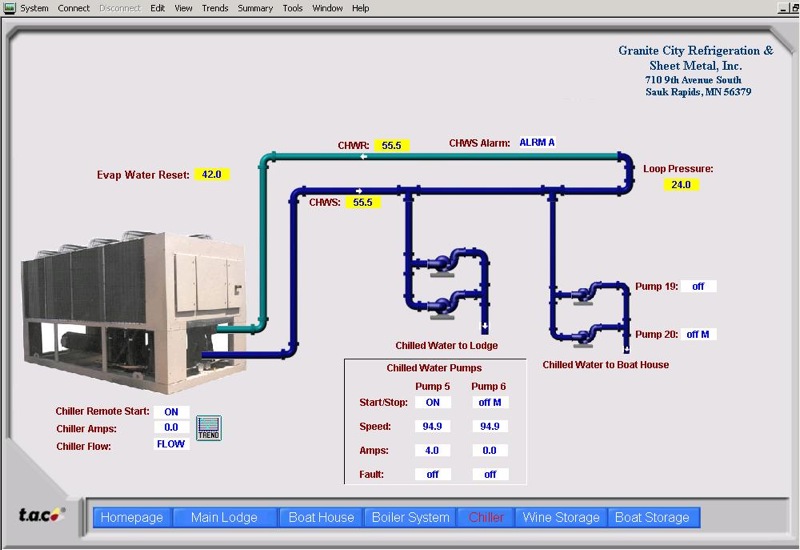This screenshot has width=800, height=550.
Task: Click the Pump 5 column header
Action: [433, 386]
